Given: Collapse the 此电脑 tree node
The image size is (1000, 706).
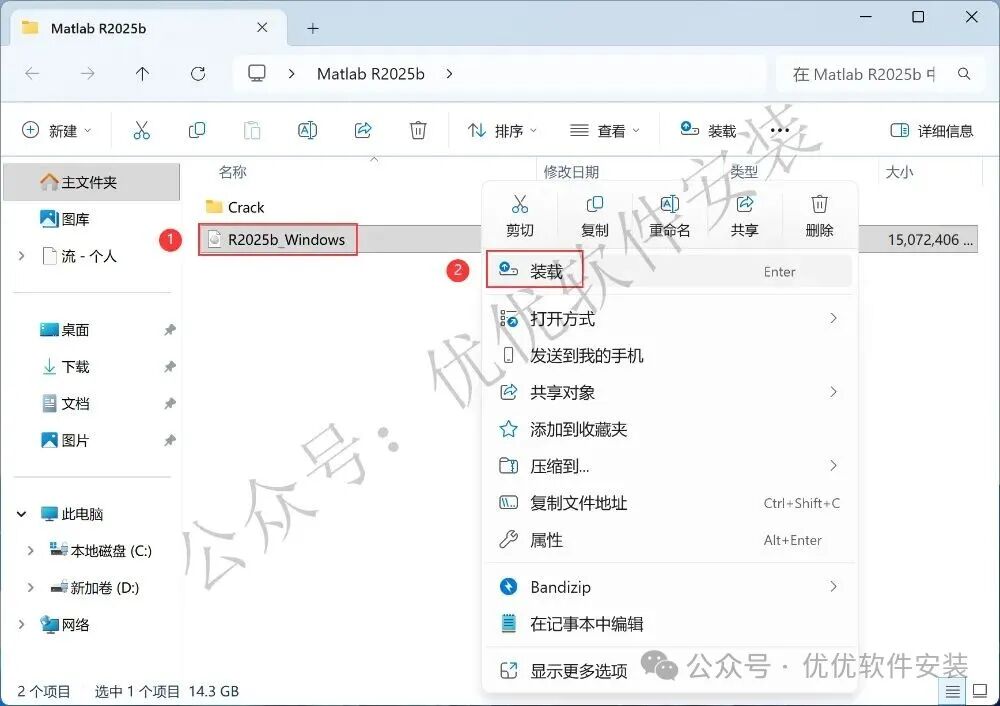Looking at the screenshot, I should tap(22, 514).
